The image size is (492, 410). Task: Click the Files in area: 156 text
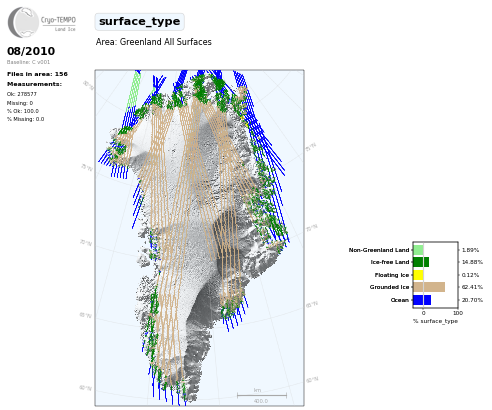coord(37,74)
